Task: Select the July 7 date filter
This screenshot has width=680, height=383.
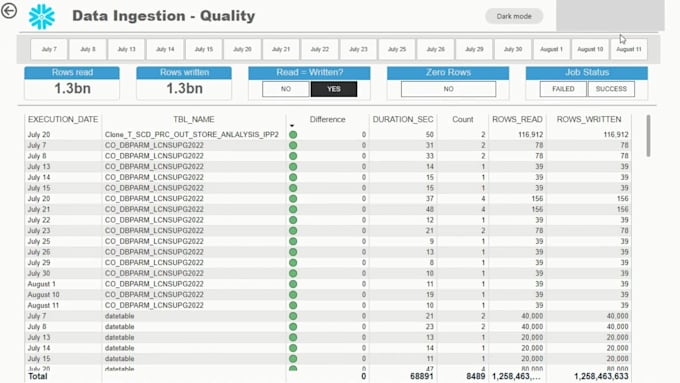Action: click(49, 49)
